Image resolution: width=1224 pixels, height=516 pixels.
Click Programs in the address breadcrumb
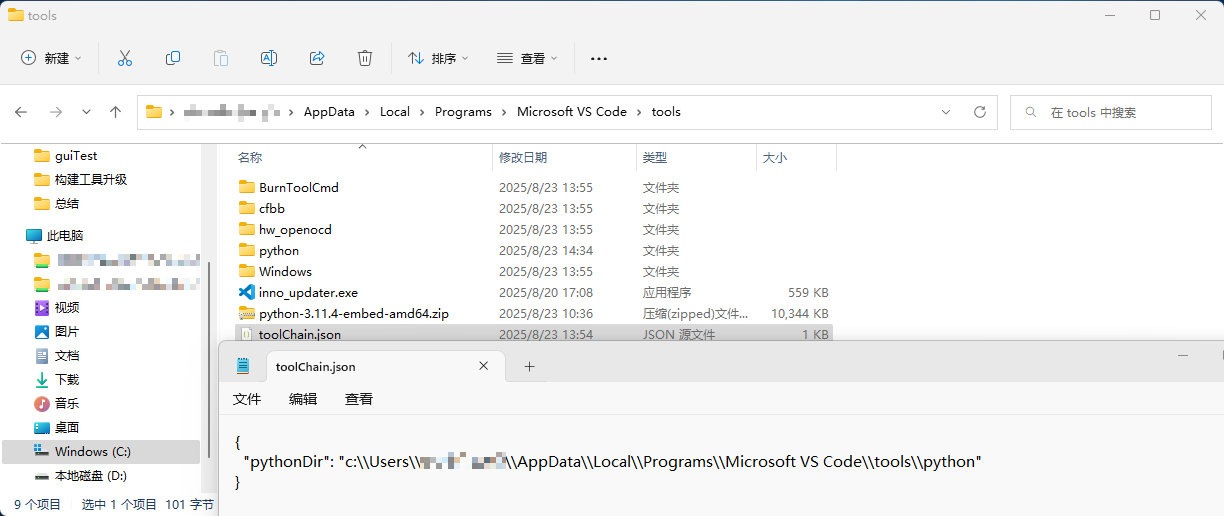click(x=463, y=112)
